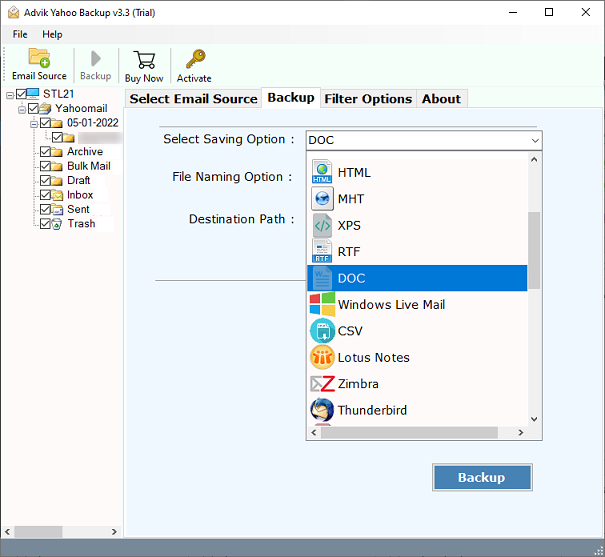The height and width of the screenshot is (557, 605).
Task: Click the Yahoomail account icon
Action: [x=45, y=108]
